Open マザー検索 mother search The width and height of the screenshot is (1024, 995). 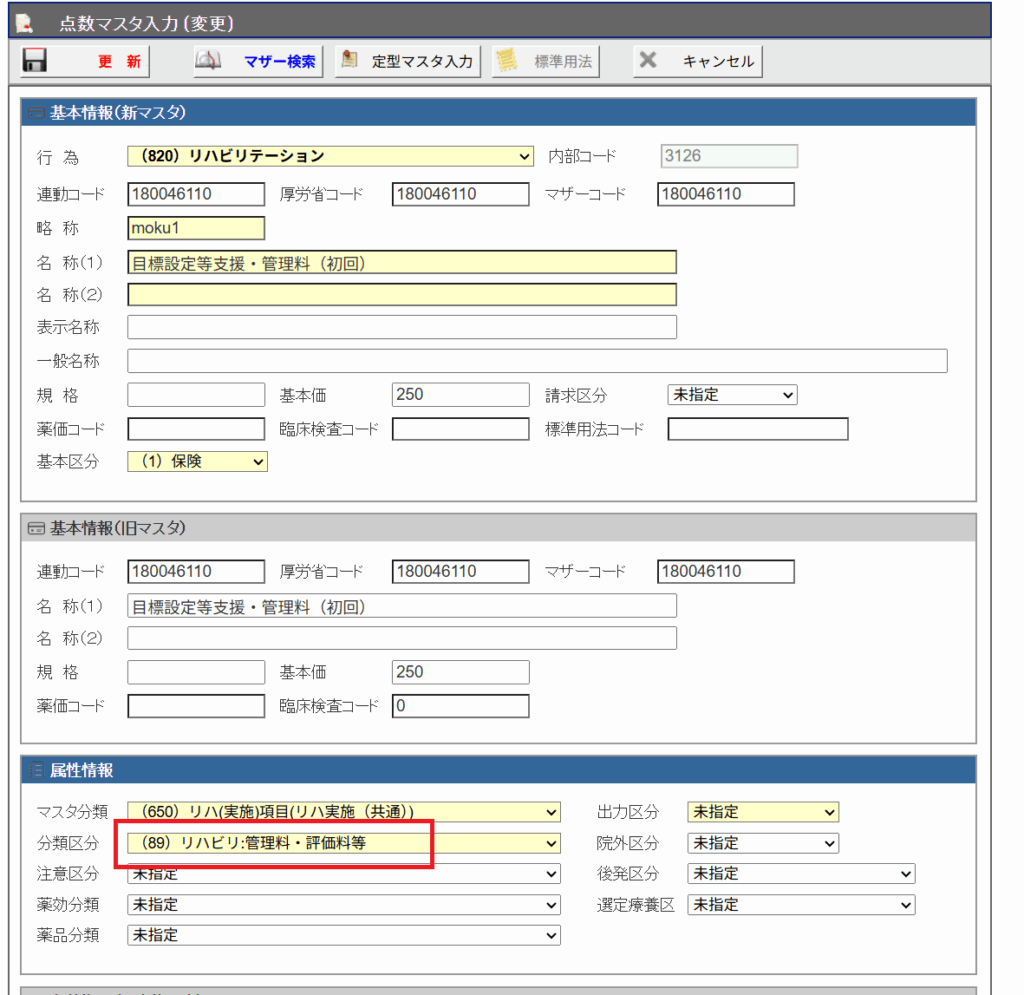(258, 61)
